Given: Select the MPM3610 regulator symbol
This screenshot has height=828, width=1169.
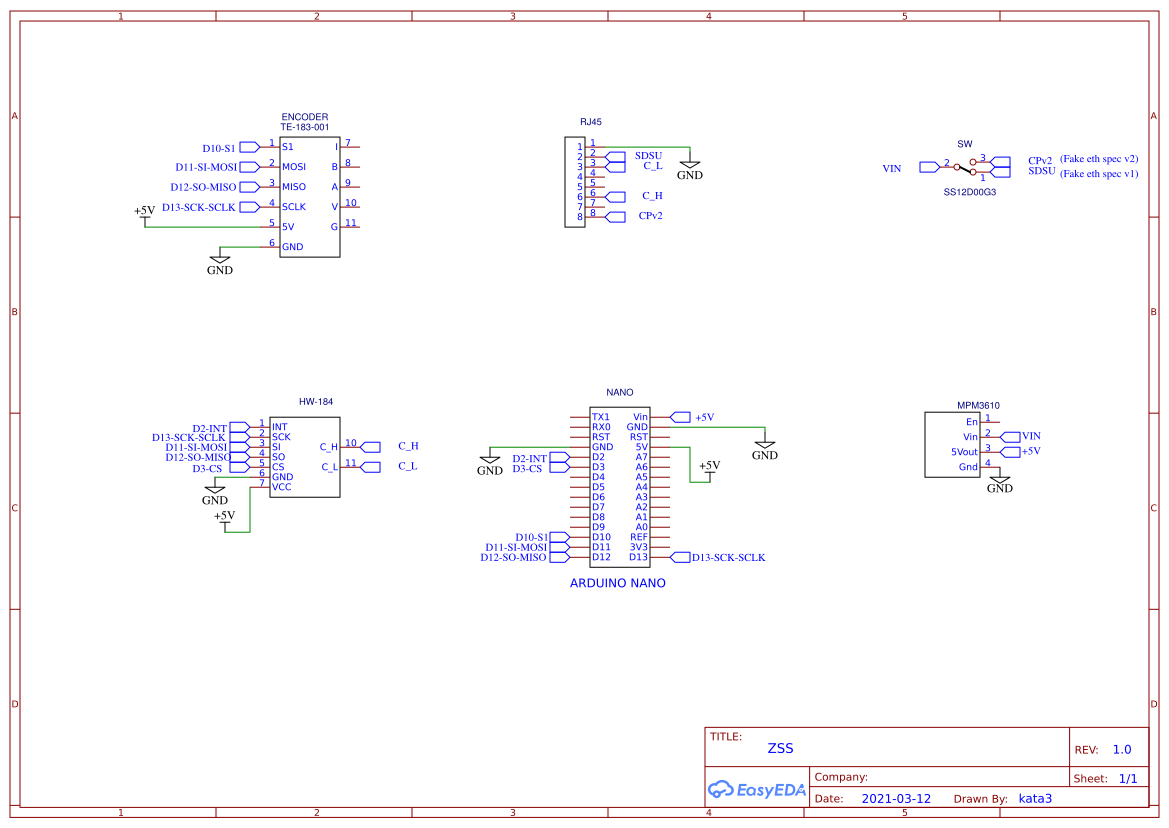Looking at the screenshot, I should pyautogui.click(x=952, y=443).
